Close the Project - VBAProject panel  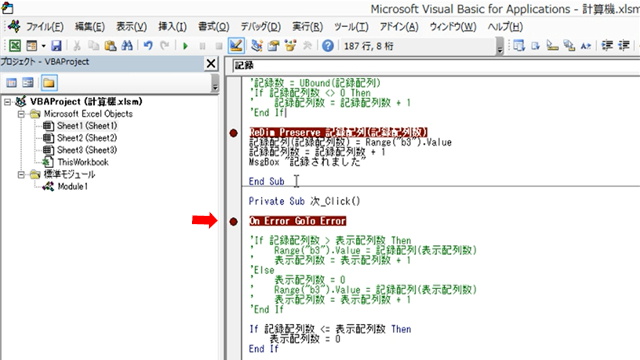click(211, 63)
